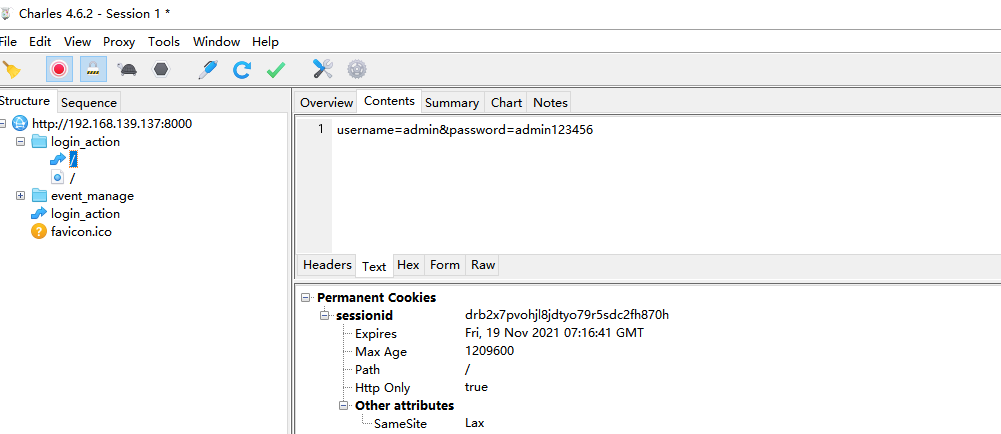Collapse the Other attributes node

[344, 405]
